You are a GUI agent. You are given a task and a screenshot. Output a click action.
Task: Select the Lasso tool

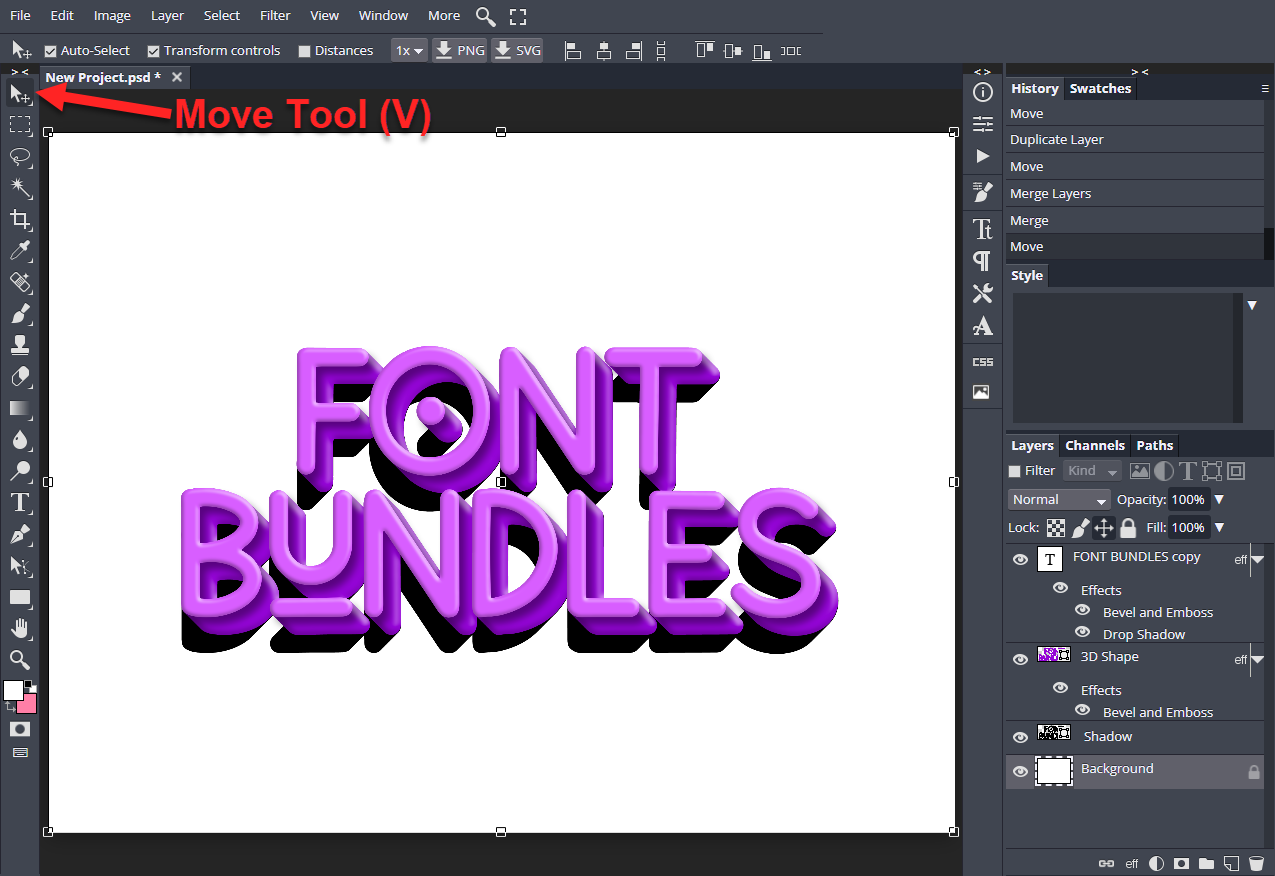(19, 157)
